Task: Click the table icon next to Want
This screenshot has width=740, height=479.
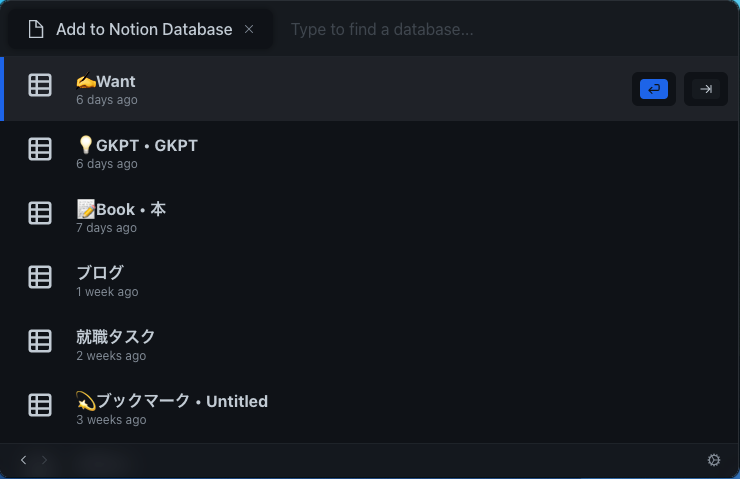Action: [40, 85]
